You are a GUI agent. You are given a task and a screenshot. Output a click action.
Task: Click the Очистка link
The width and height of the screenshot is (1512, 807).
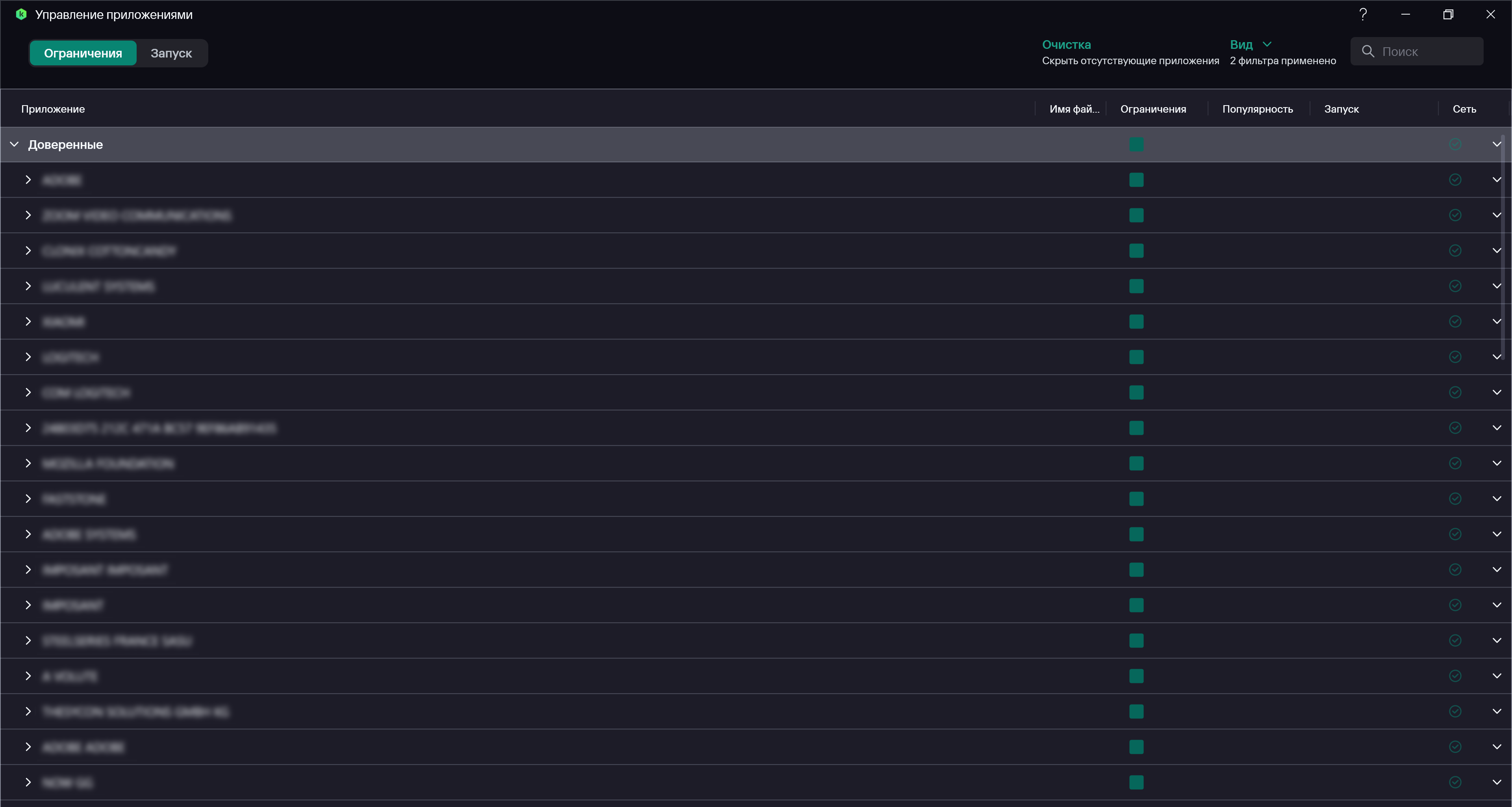[x=1066, y=45]
